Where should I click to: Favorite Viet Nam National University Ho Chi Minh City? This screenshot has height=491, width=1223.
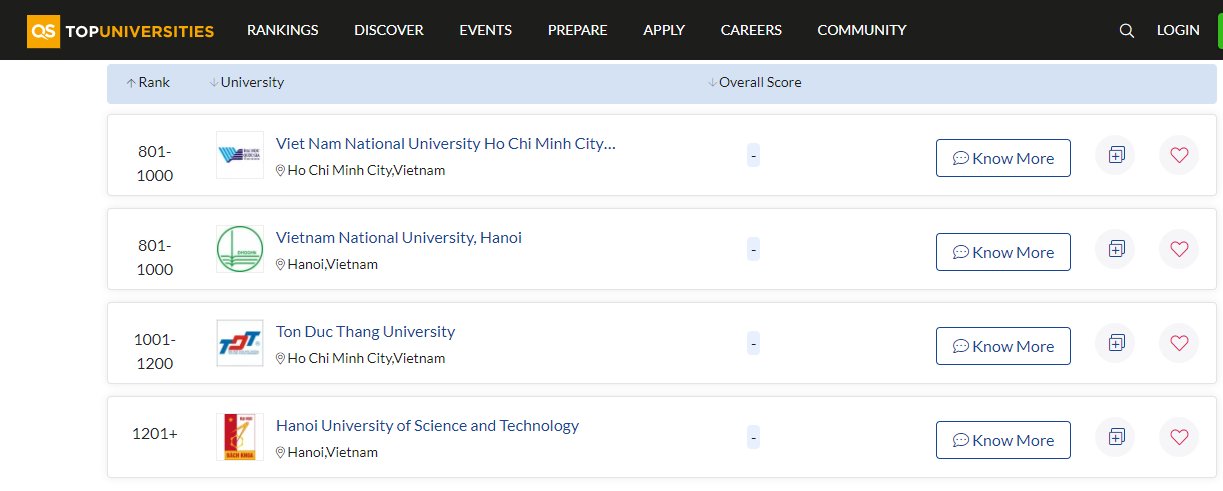click(x=1179, y=155)
